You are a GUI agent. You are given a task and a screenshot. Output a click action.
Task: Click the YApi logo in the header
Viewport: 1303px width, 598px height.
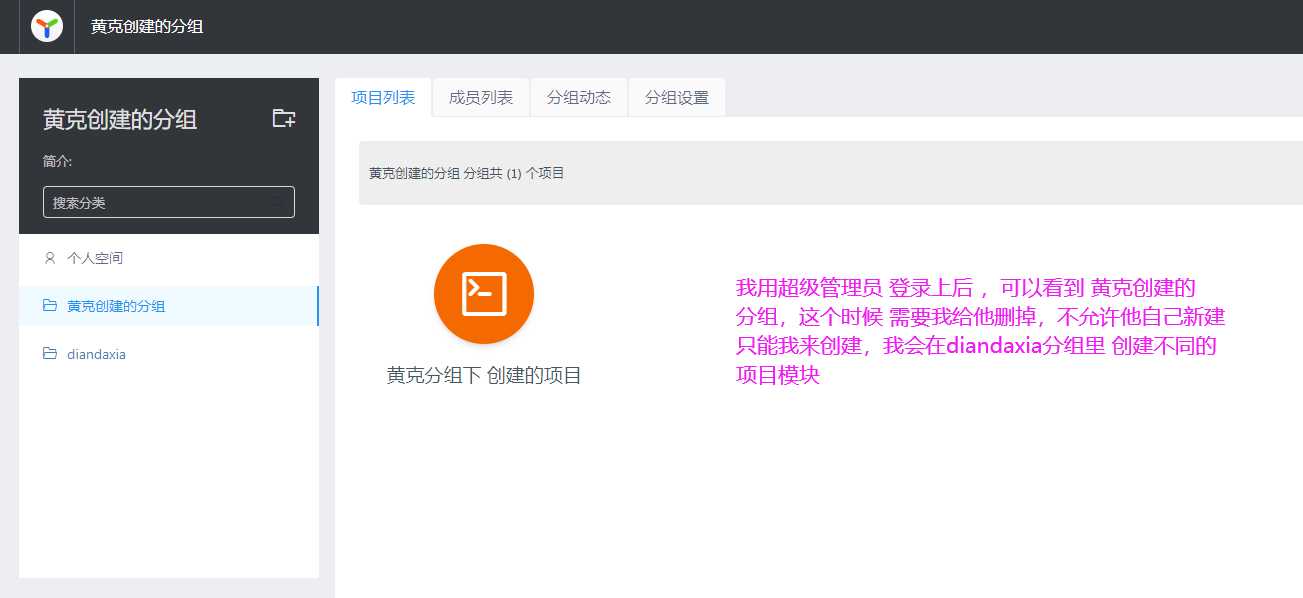[47, 26]
